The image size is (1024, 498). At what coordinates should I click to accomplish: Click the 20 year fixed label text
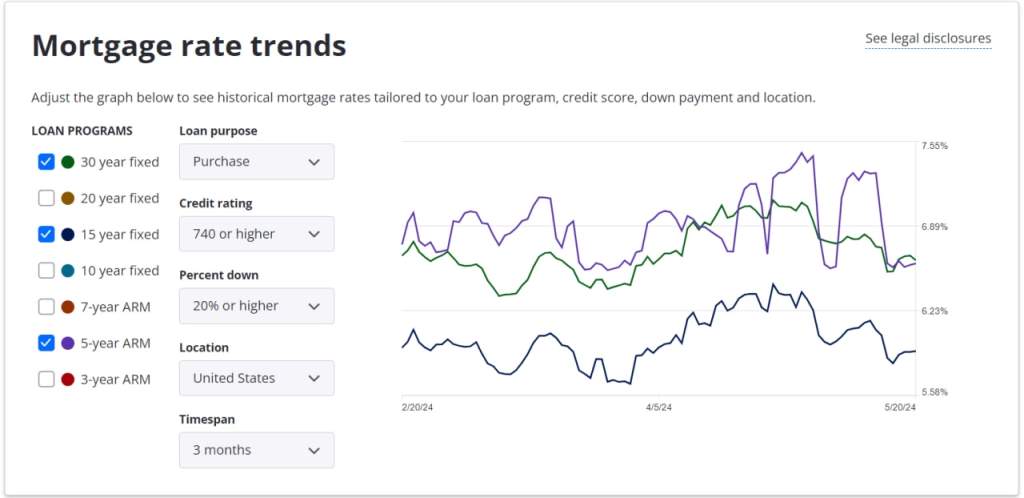(120, 198)
